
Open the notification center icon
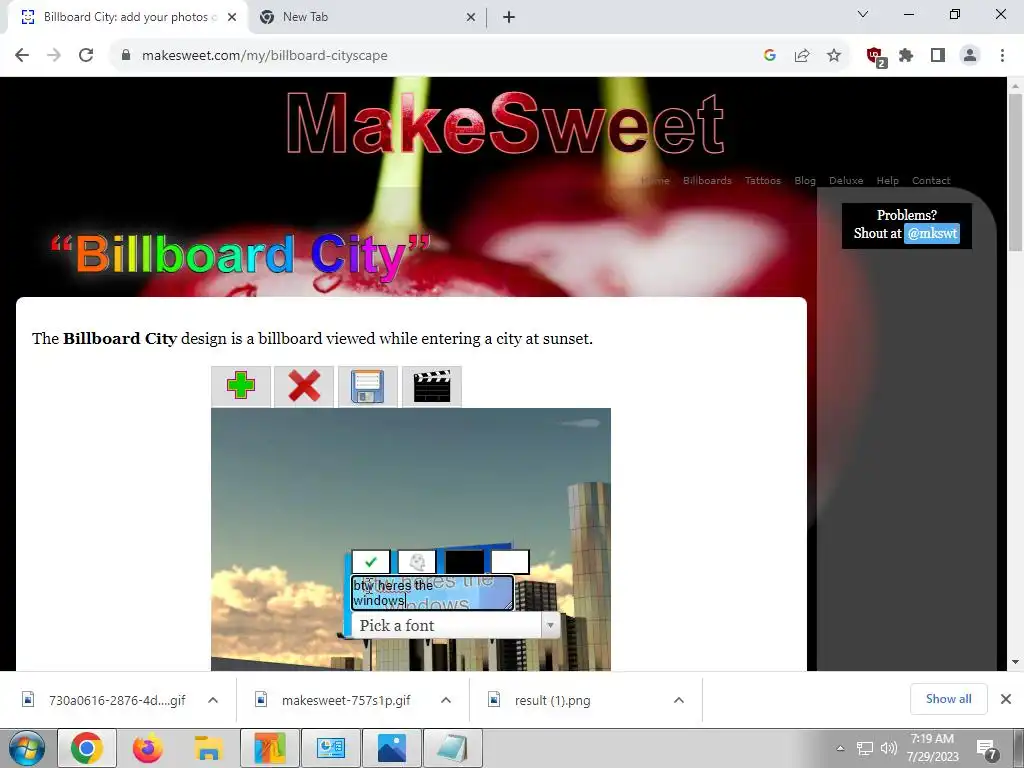click(x=987, y=750)
